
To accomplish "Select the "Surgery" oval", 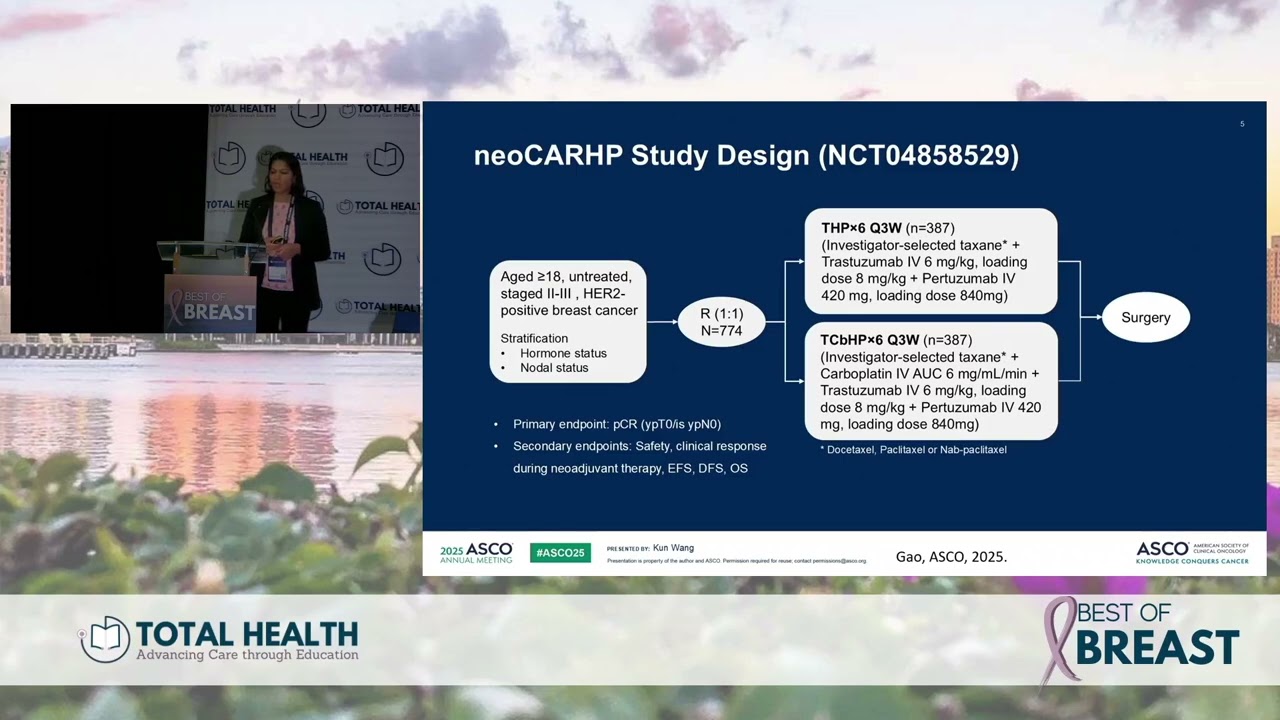I will click(1146, 317).
